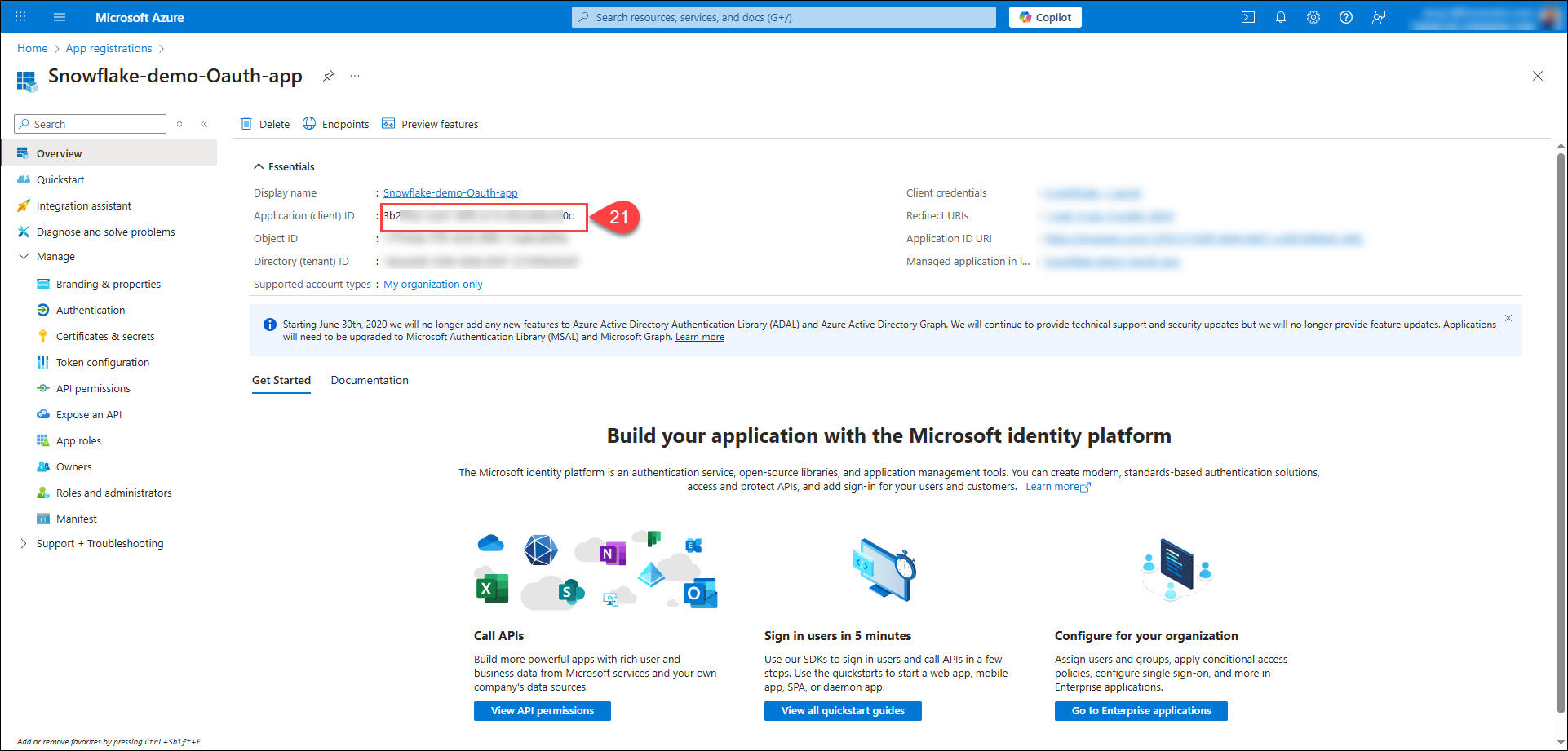
Task: Open Endpoints from the command bar
Action: [x=336, y=124]
